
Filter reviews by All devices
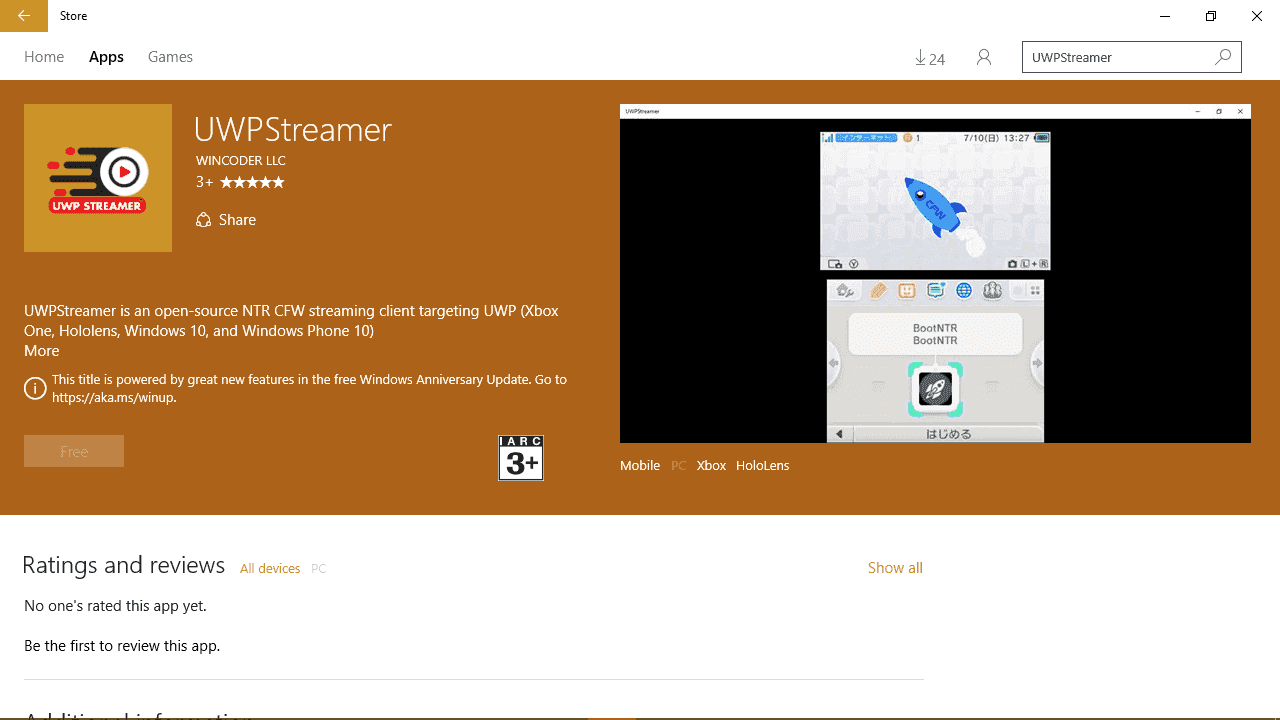click(x=270, y=568)
